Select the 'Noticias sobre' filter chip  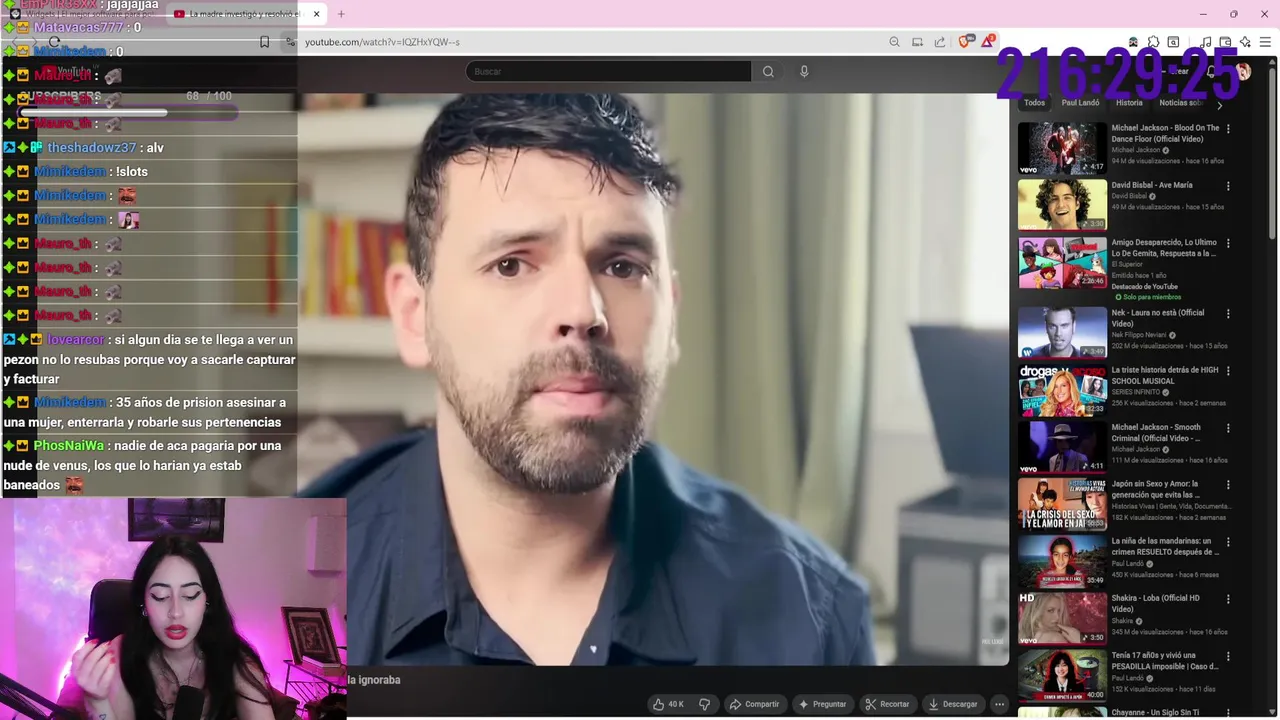[x=1181, y=103]
